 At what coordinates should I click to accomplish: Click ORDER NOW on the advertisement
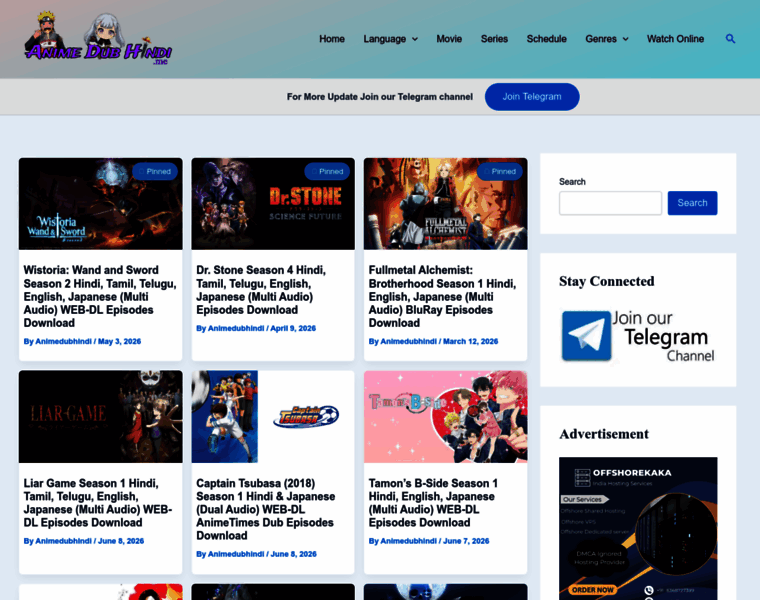pyautogui.click(x=592, y=590)
